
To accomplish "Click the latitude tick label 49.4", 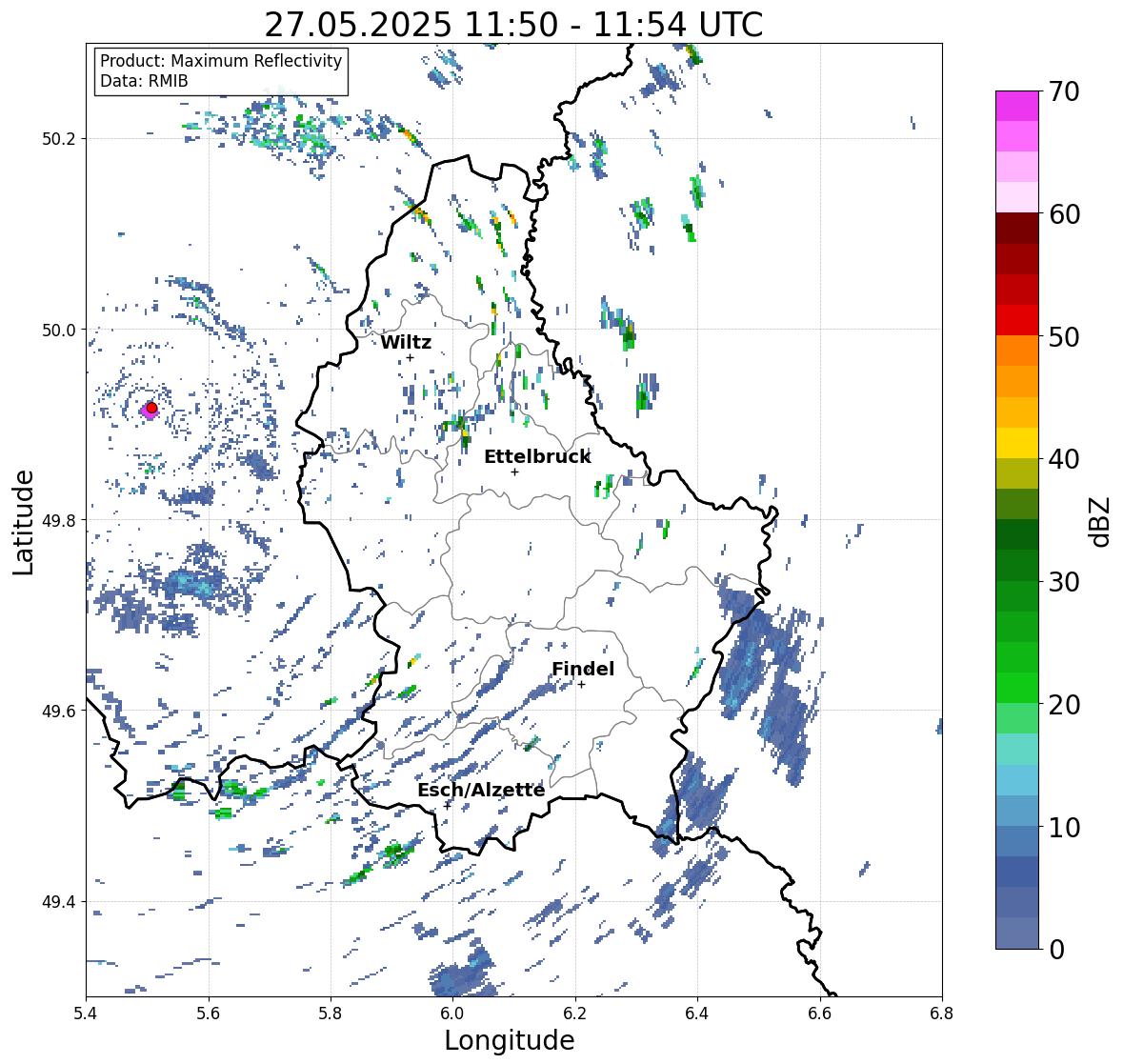I will 58,902.
